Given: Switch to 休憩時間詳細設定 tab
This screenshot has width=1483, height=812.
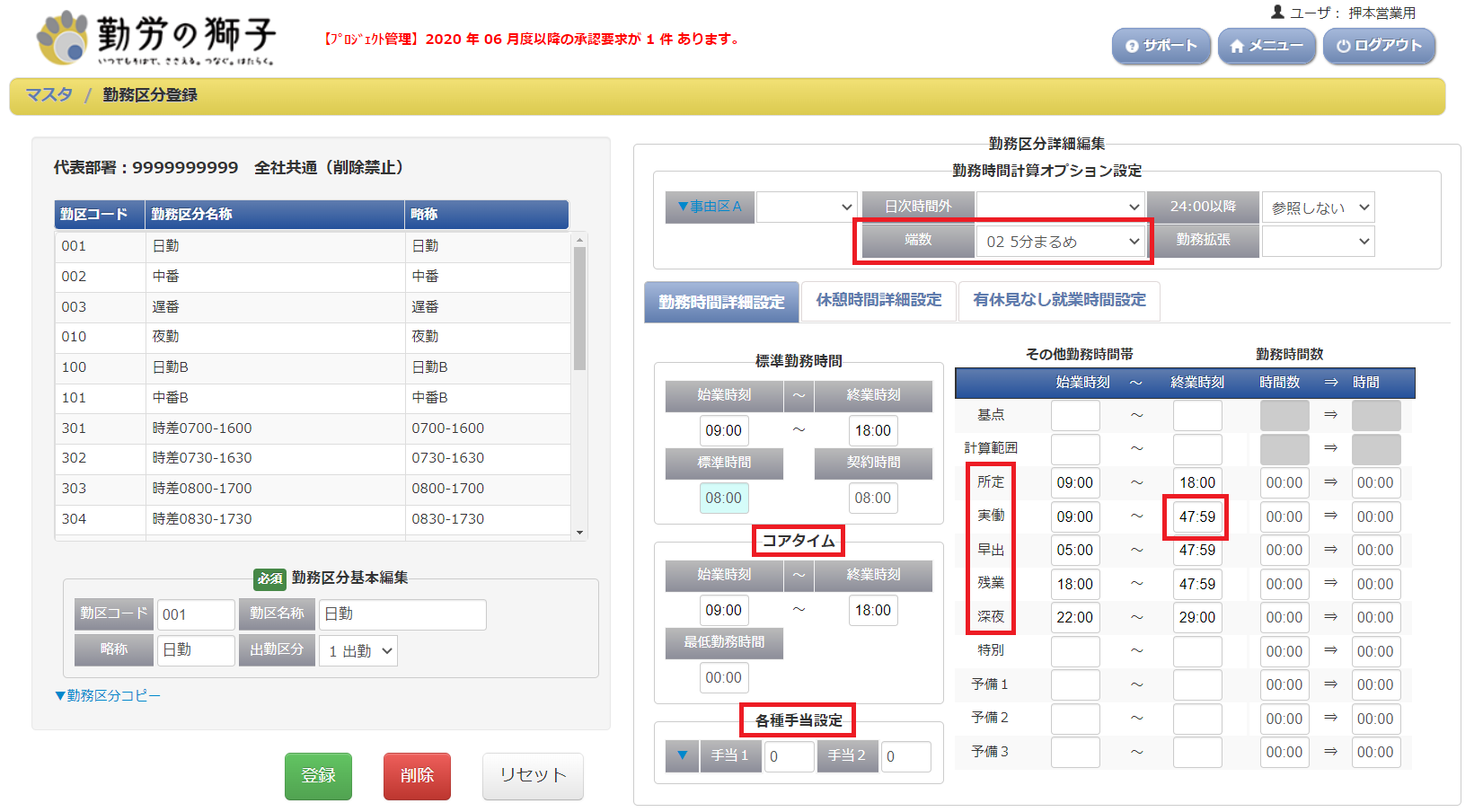Looking at the screenshot, I should click(878, 300).
